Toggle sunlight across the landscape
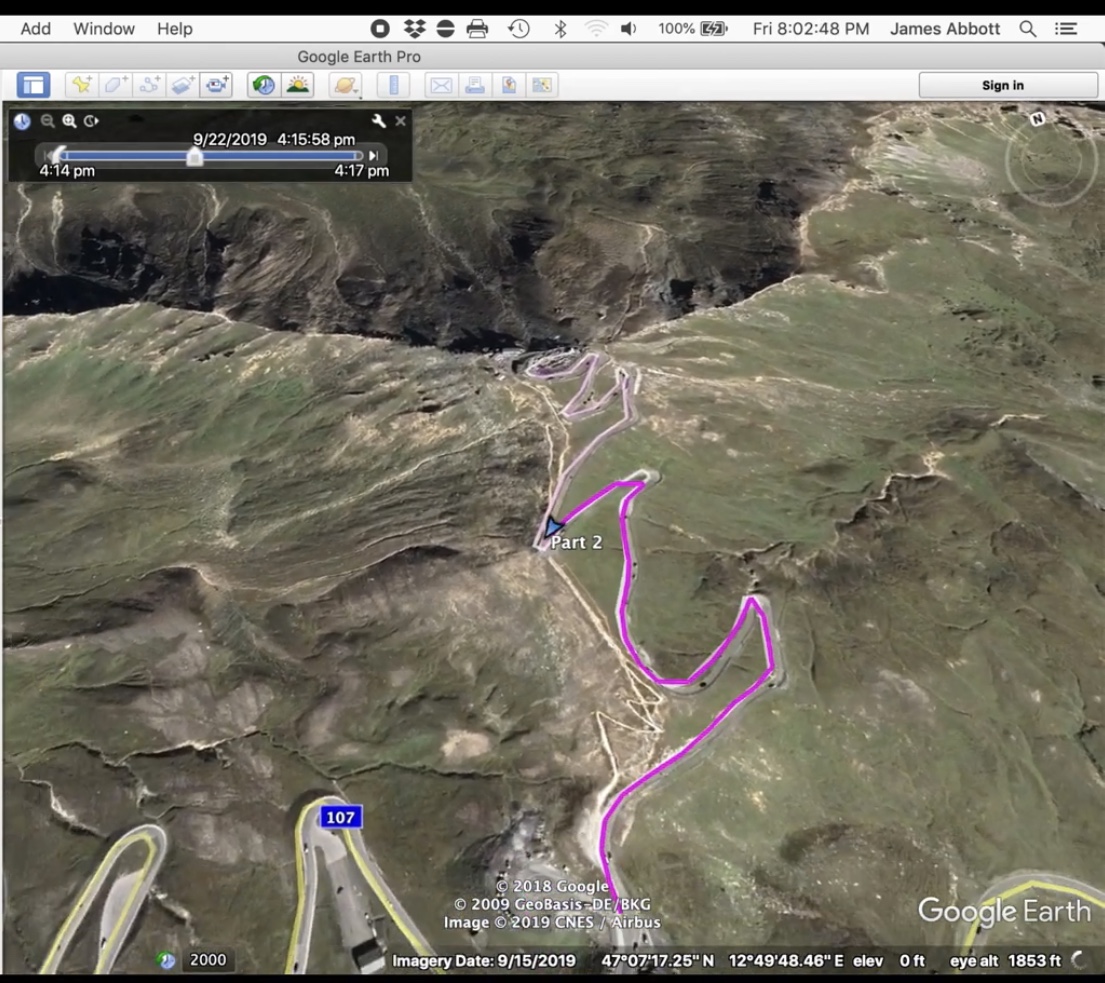Image resolution: width=1105 pixels, height=983 pixels. (x=298, y=85)
